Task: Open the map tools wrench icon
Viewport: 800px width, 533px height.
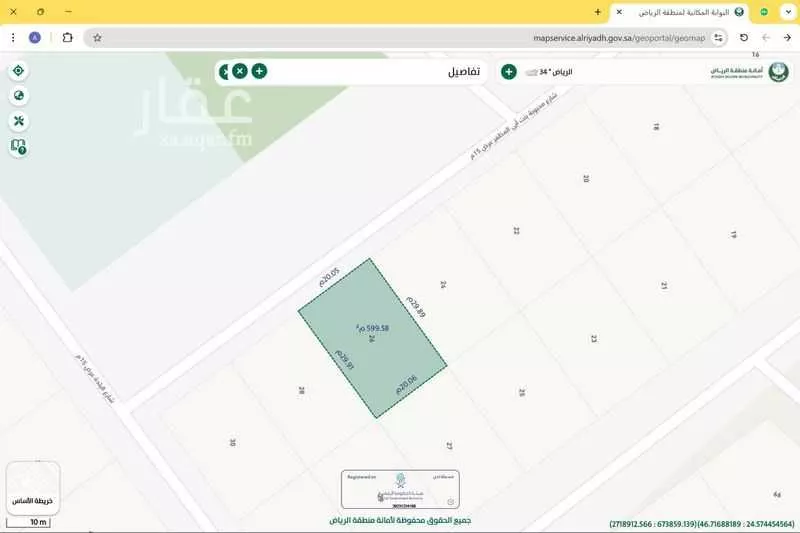Action: [x=18, y=121]
